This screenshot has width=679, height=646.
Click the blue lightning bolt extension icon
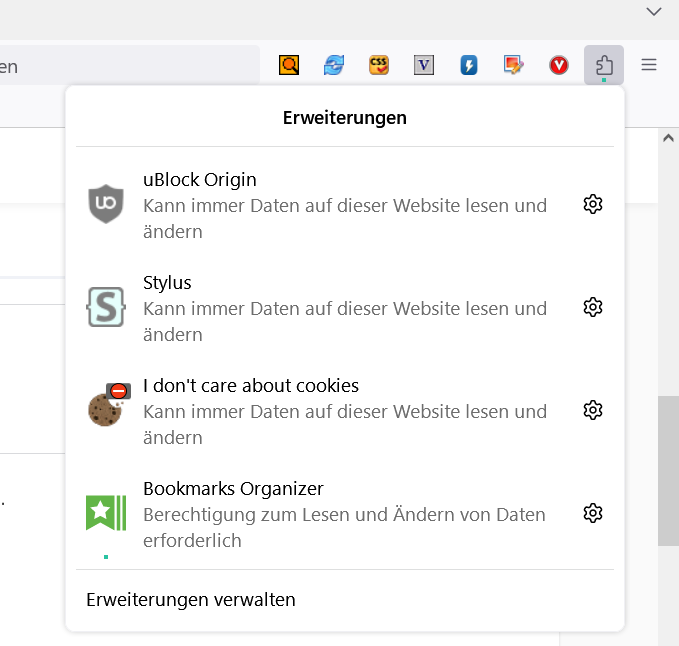pos(469,66)
